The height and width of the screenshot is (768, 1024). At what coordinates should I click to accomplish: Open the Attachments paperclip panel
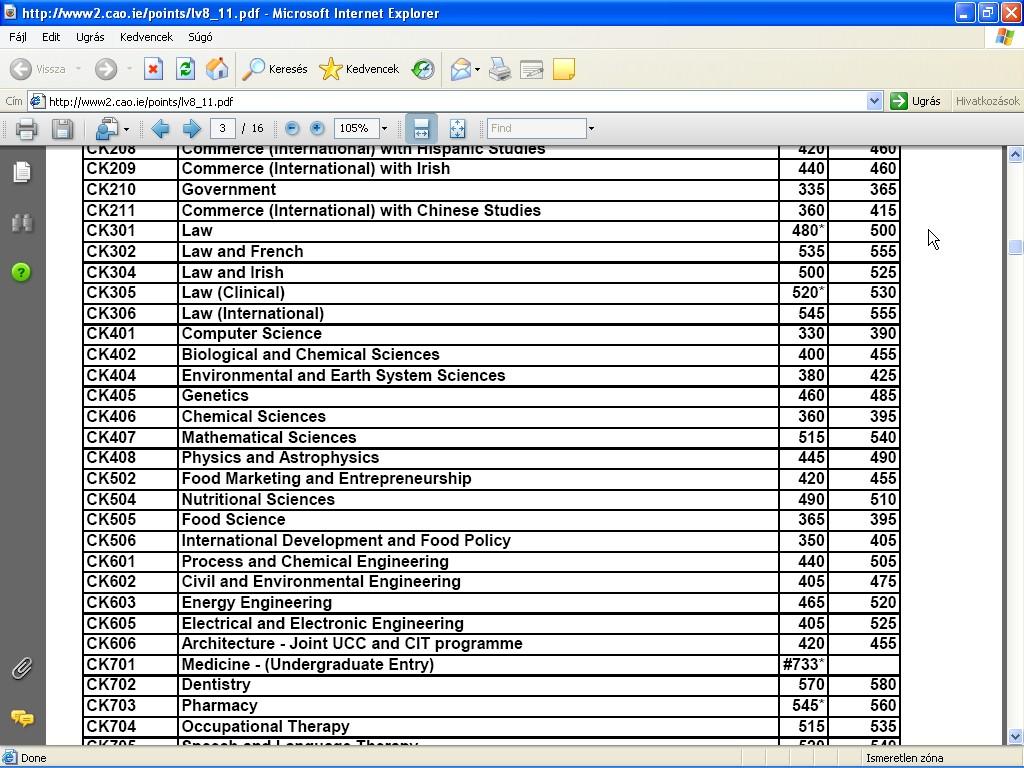[22, 669]
